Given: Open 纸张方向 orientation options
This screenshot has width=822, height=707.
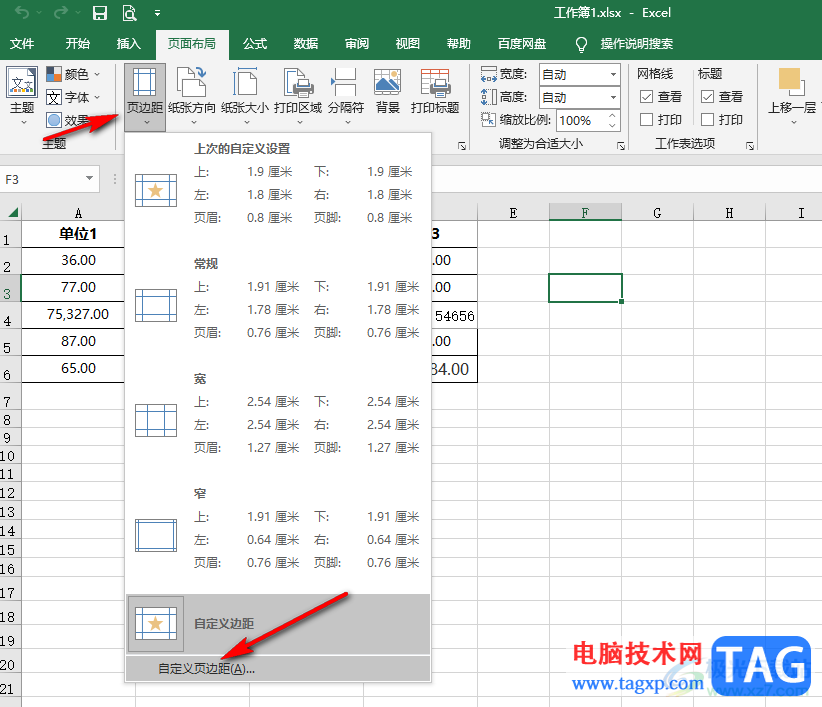Looking at the screenshot, I should 192,97.
